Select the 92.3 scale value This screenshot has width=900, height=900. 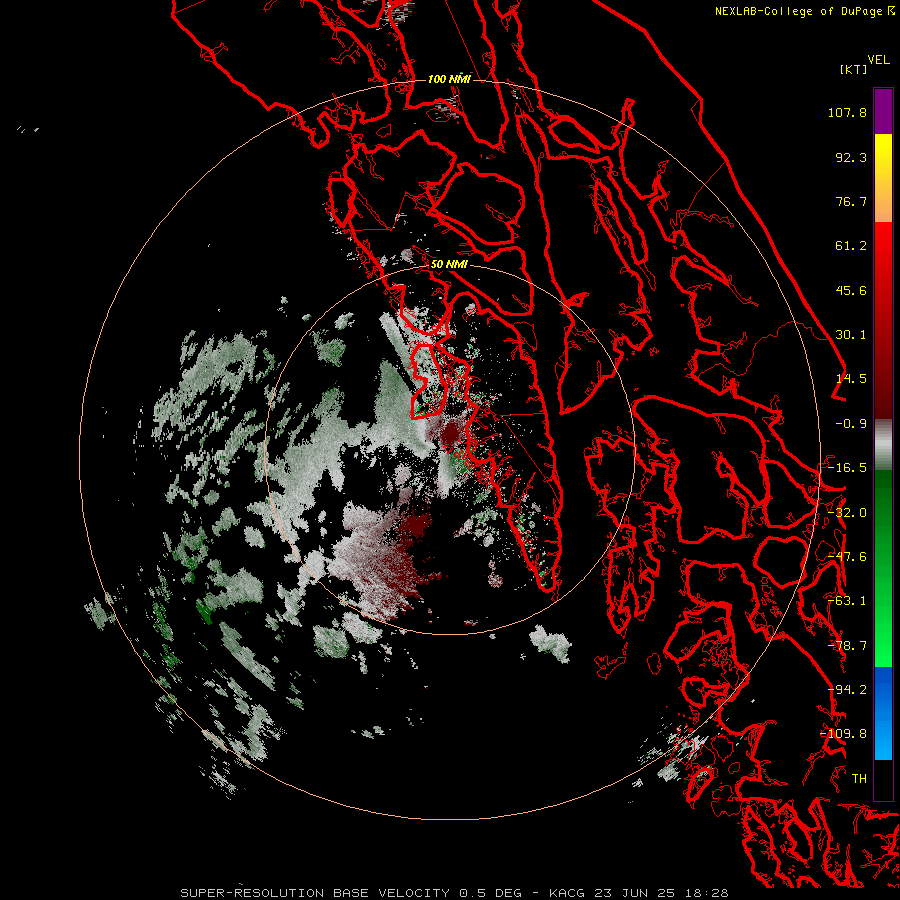coord(851,157)
